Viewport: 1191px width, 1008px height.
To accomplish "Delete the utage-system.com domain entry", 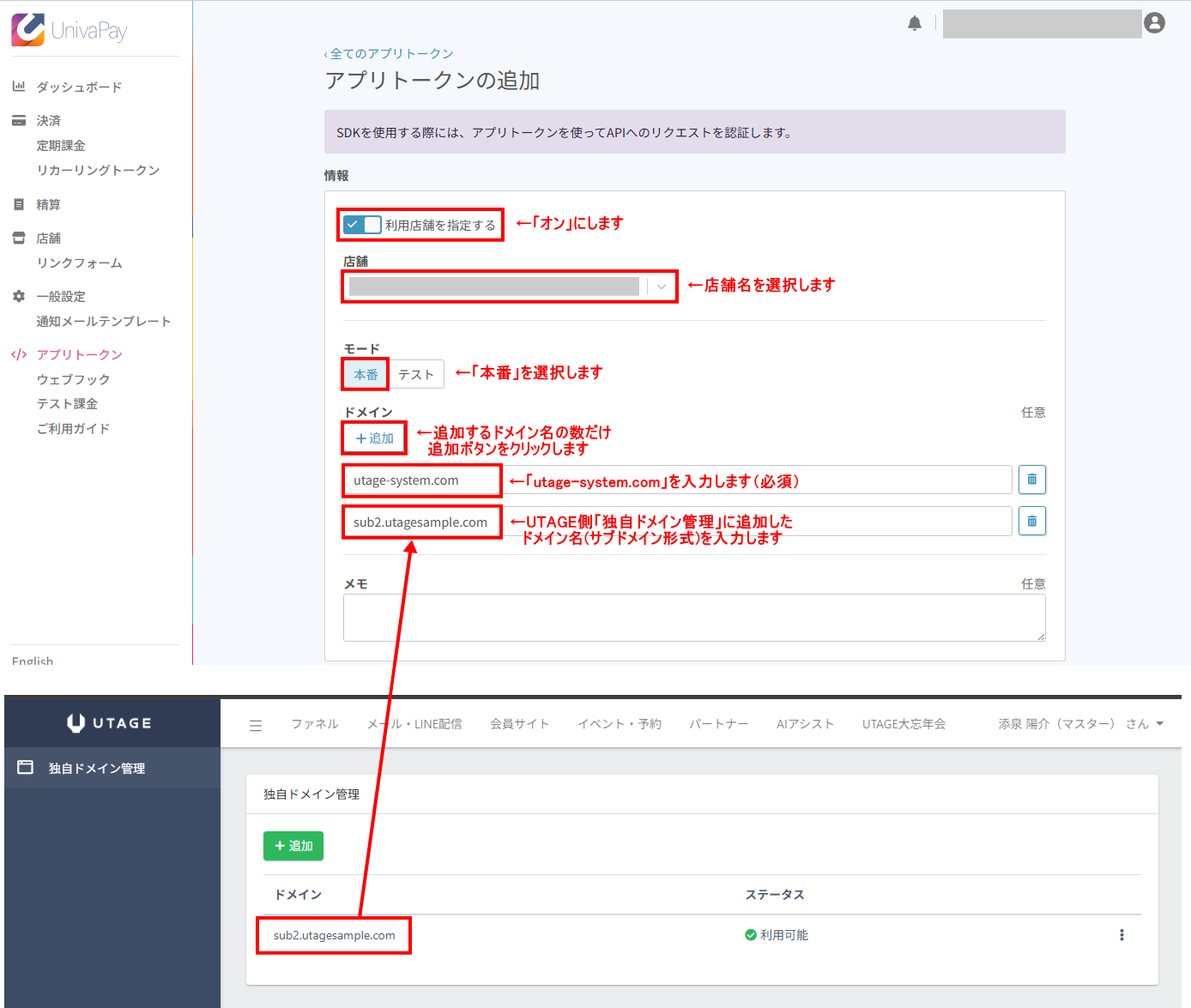I will click(1031, 480).
